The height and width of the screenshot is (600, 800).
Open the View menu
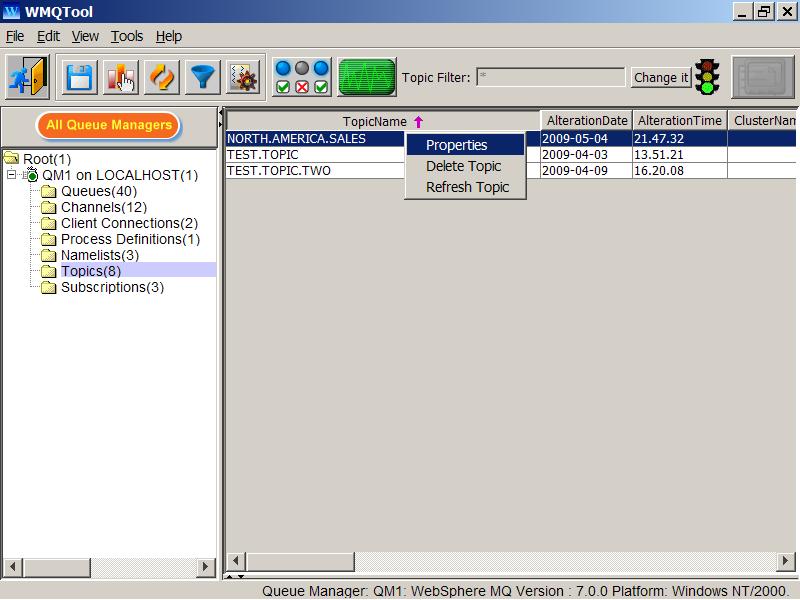(x=85, y=36)
